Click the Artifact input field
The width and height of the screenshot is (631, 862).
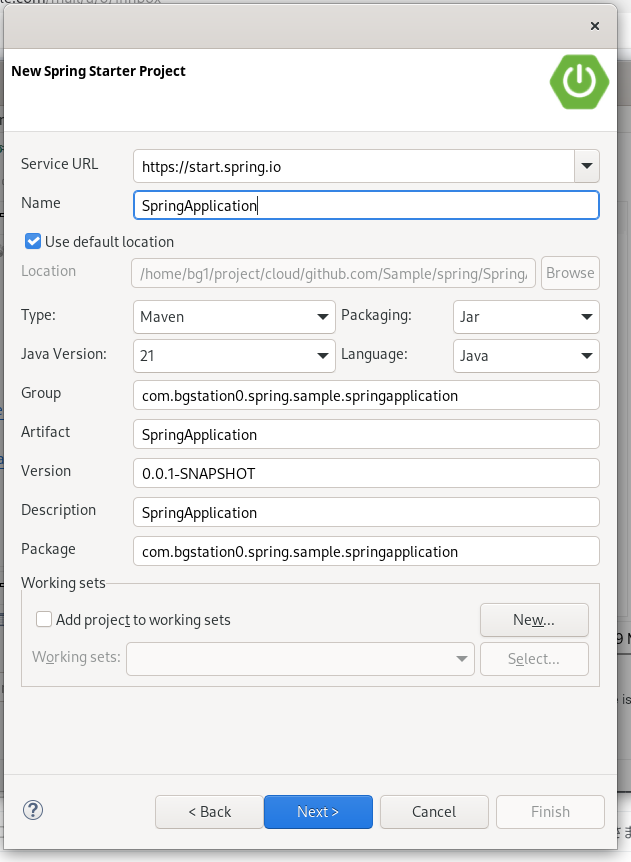pos(366,434)
